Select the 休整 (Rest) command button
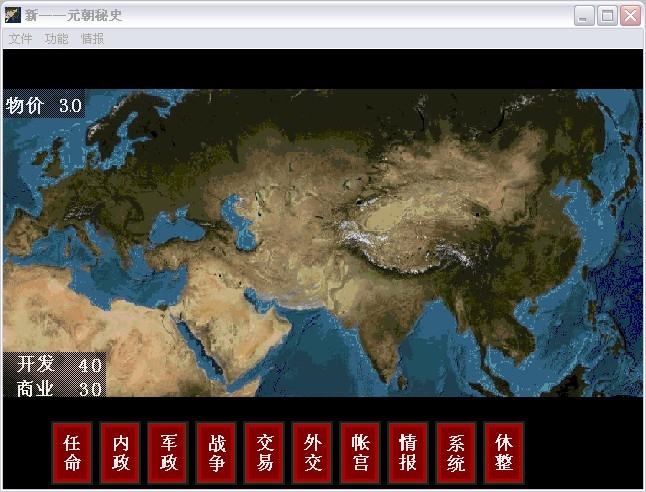The image size is (646, 492). pos(504,453)
